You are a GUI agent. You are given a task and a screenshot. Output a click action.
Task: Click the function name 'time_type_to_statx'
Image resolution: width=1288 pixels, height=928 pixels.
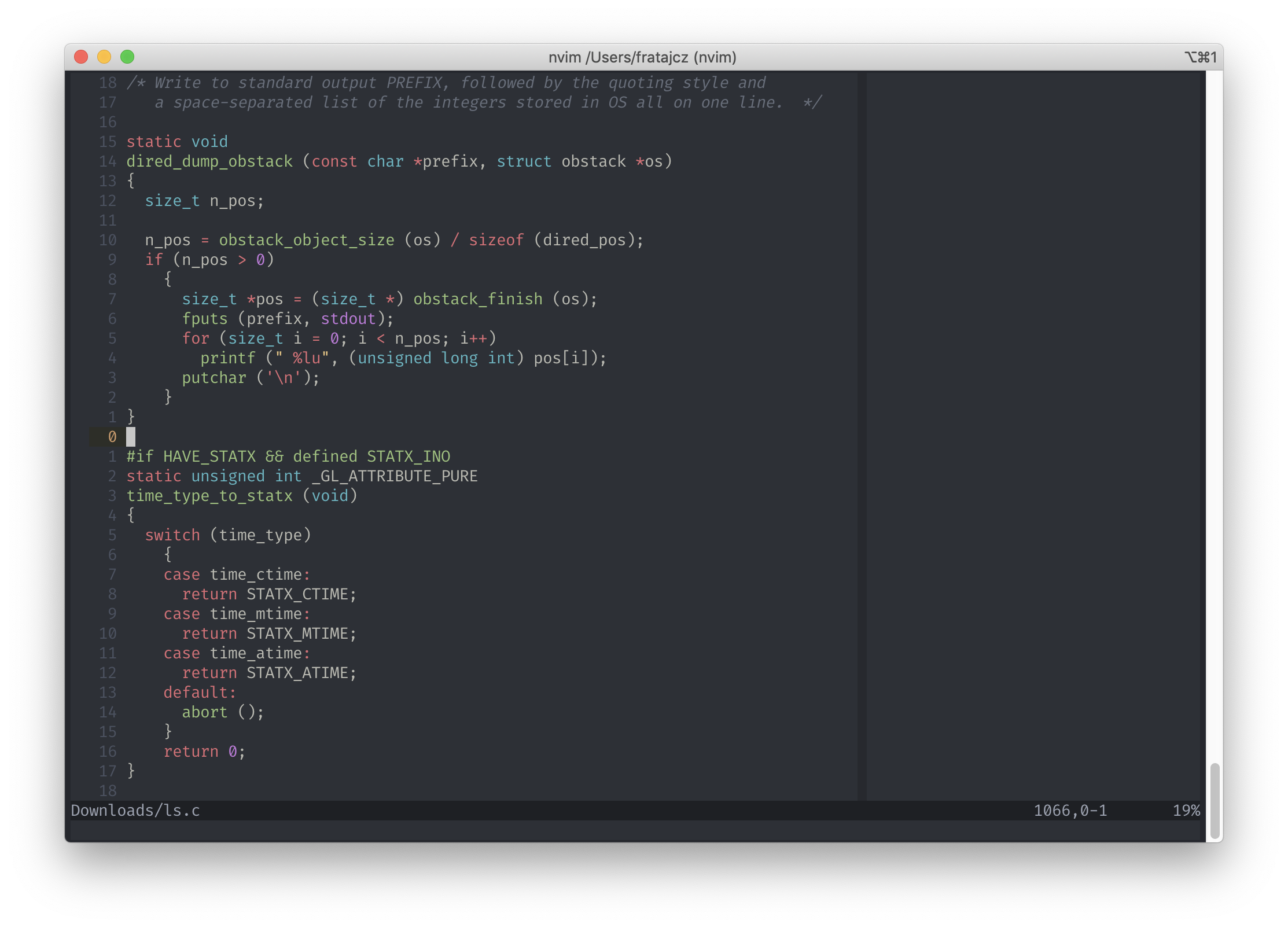[x=209, y=496]
